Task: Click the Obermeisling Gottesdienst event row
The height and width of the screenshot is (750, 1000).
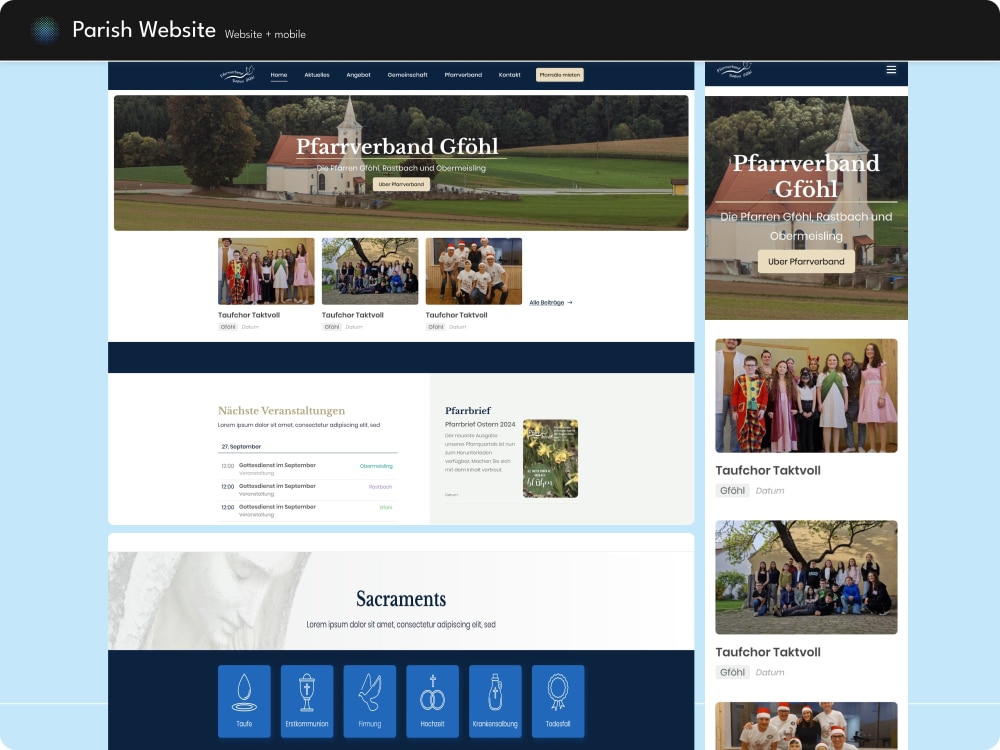Action: [x=307, y=469]
